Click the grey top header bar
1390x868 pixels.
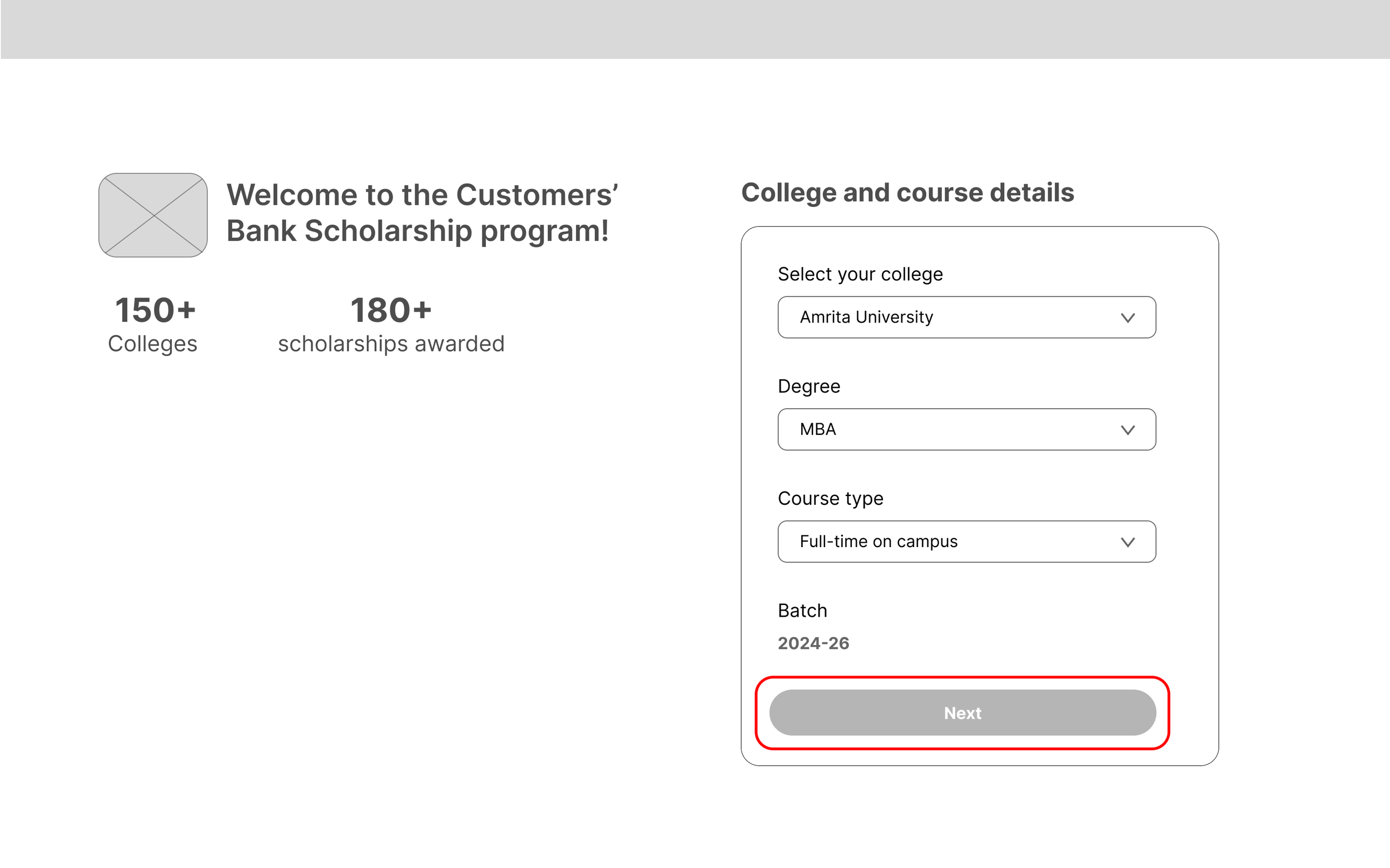point(694,29)
